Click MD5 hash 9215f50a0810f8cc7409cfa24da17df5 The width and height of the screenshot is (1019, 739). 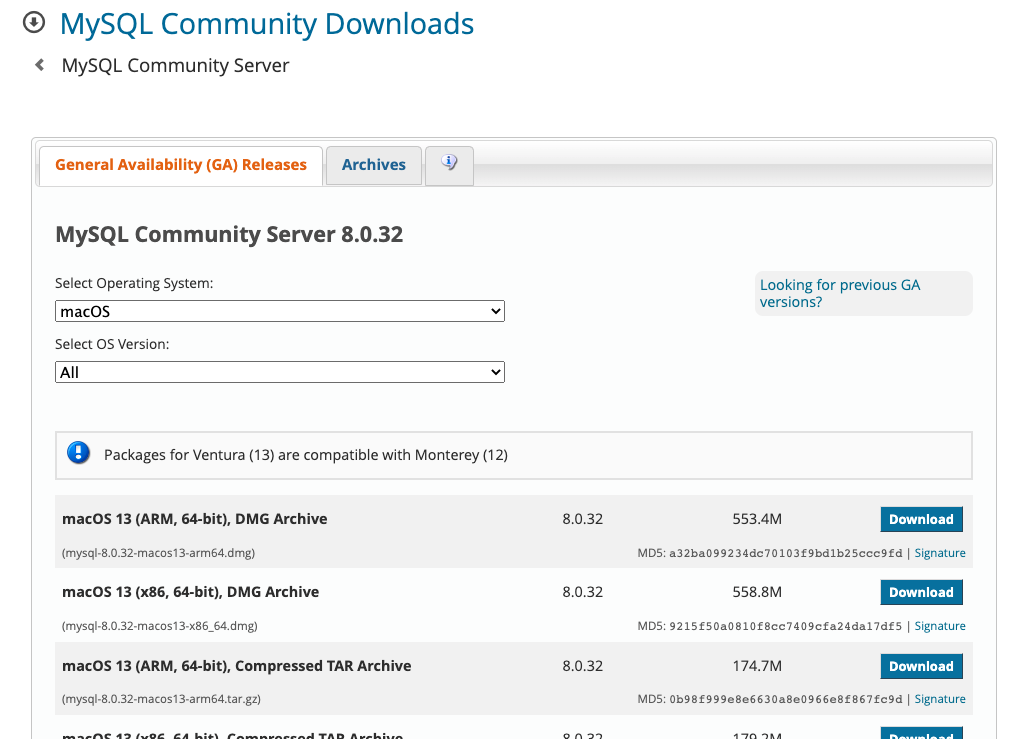coord(786,626)
